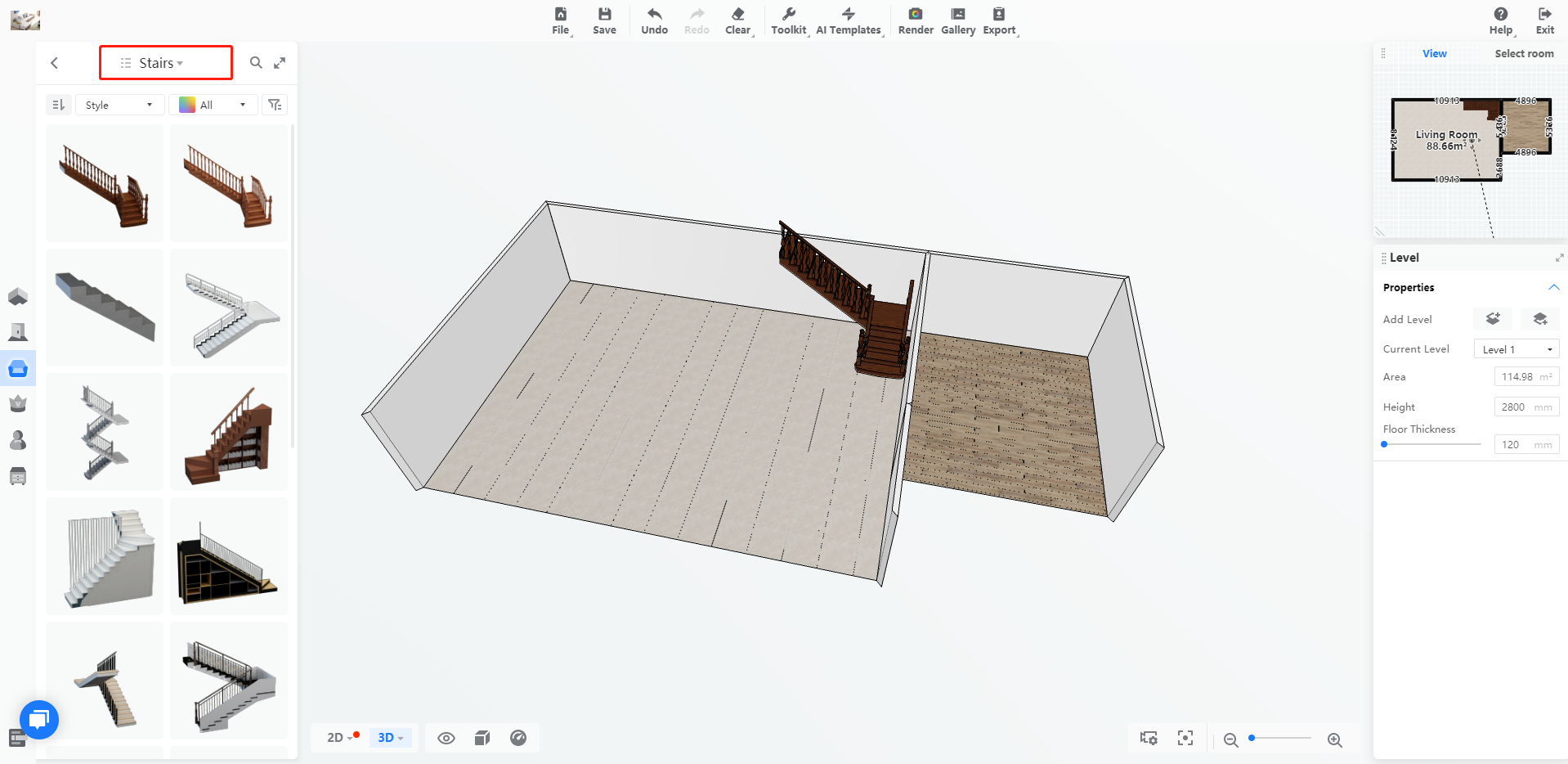Click the sort order icon
This screenshot has width=1568, height=764.
click(58, 105)
